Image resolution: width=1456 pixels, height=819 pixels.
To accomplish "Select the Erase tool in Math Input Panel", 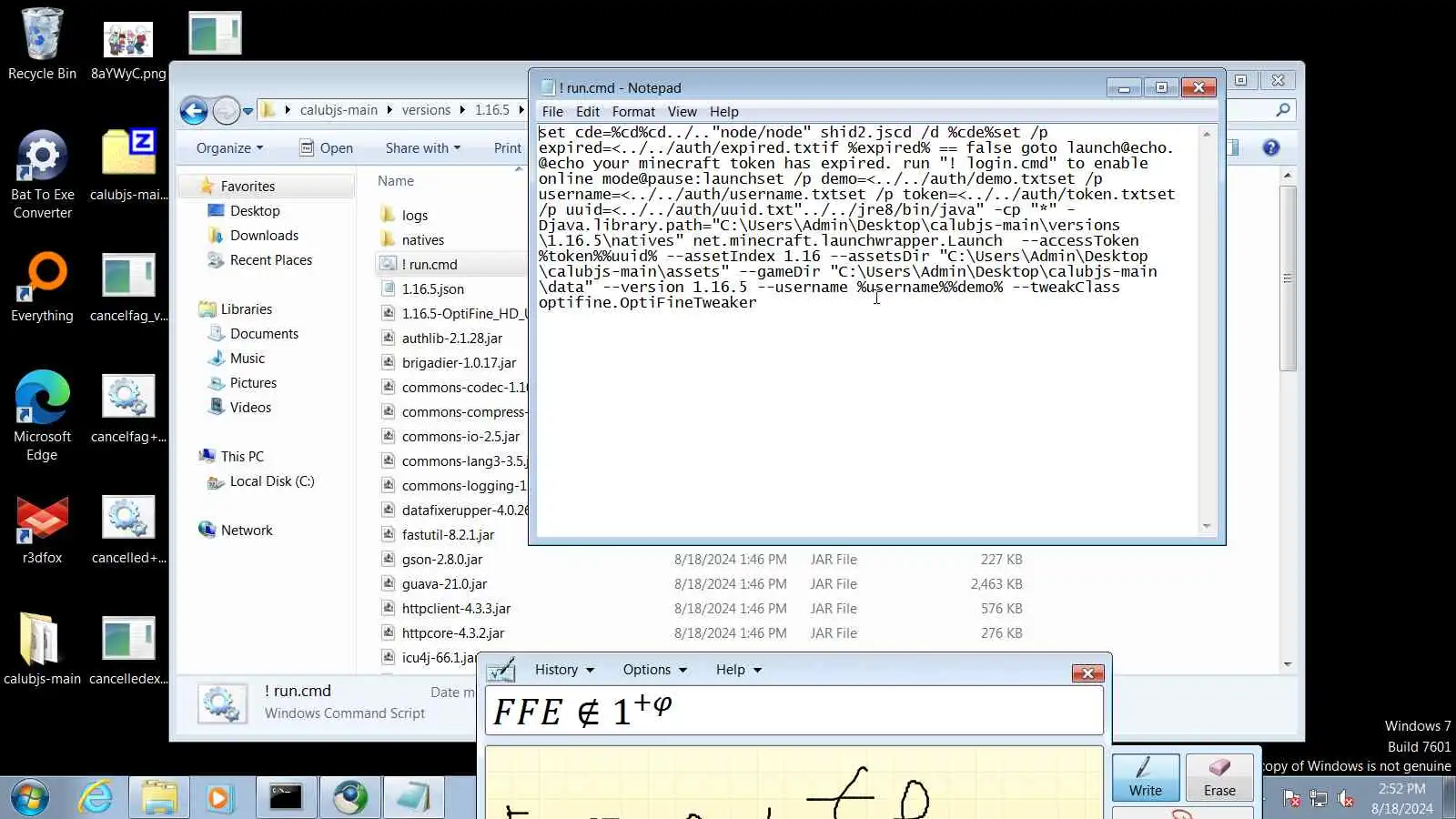I will coord(1219,777).
